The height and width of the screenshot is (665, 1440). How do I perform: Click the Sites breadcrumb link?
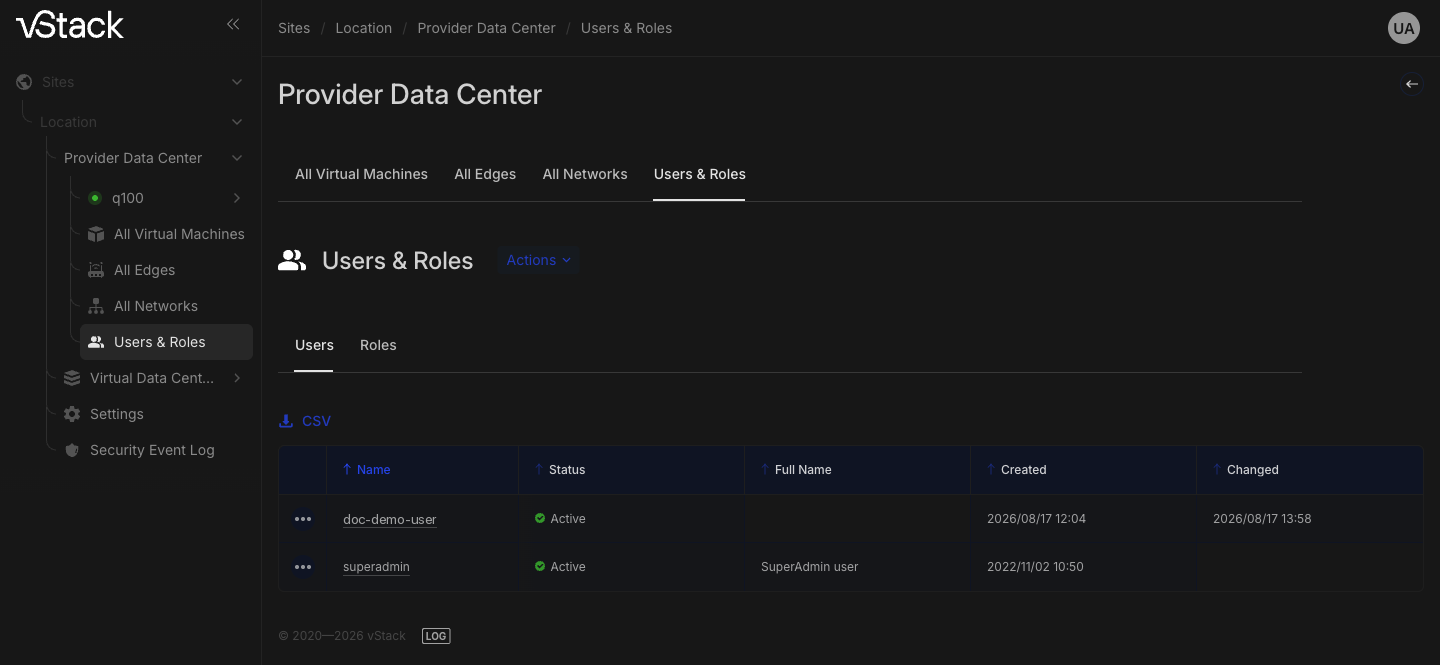pos(294,28)
